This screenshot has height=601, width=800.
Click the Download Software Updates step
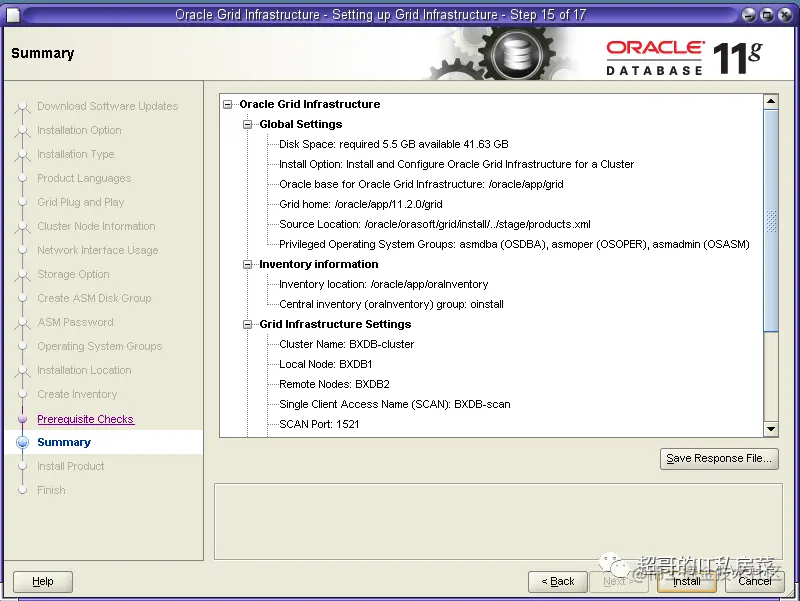pos(108,106)
